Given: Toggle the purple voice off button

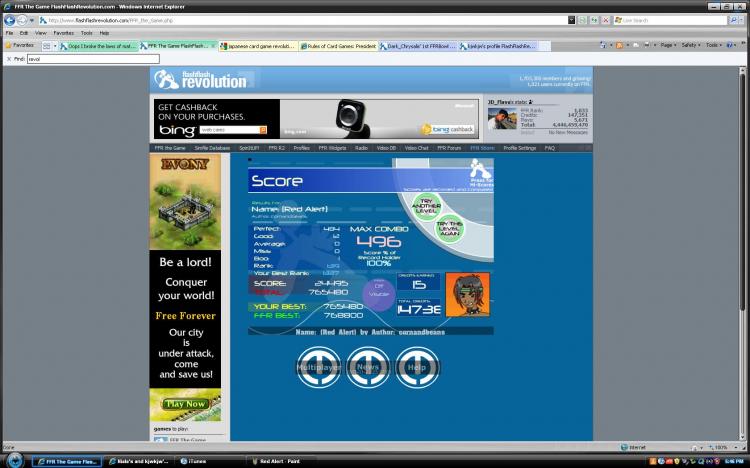Looking at the screenshot, I should (x=379, y=293).
